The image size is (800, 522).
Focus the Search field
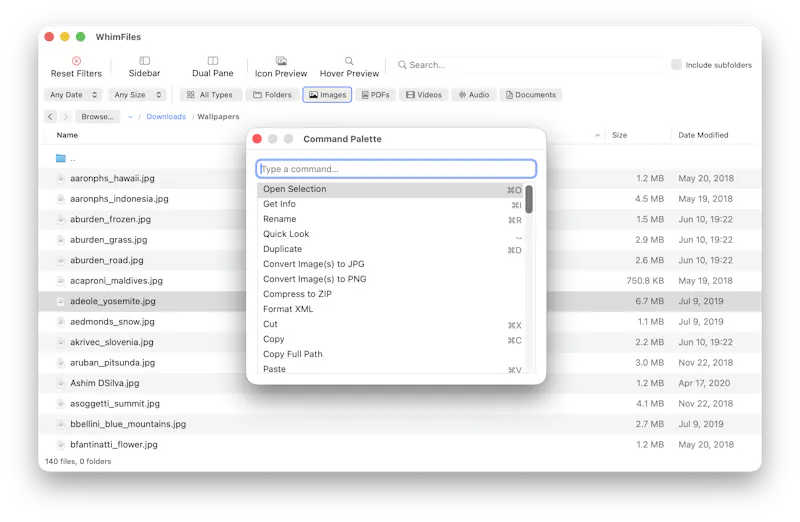528,65
